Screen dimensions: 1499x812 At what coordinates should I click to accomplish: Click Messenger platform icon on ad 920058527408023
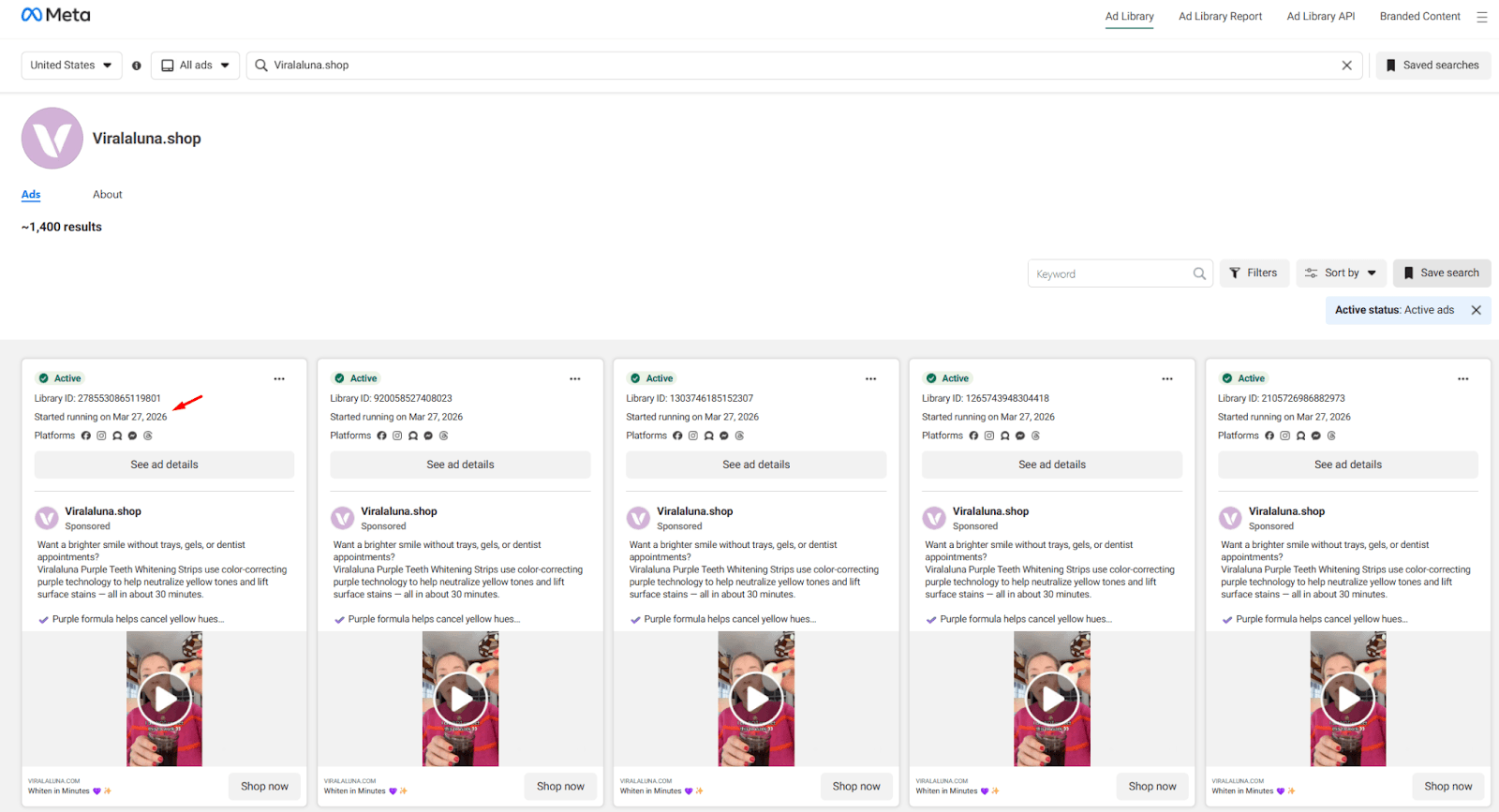point(428,436)
